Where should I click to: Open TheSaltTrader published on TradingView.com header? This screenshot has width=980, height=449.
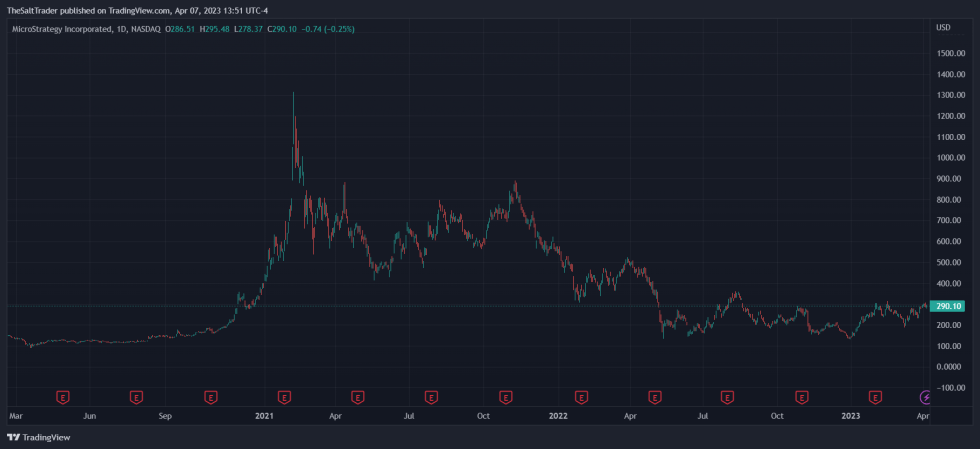[137, 9]
